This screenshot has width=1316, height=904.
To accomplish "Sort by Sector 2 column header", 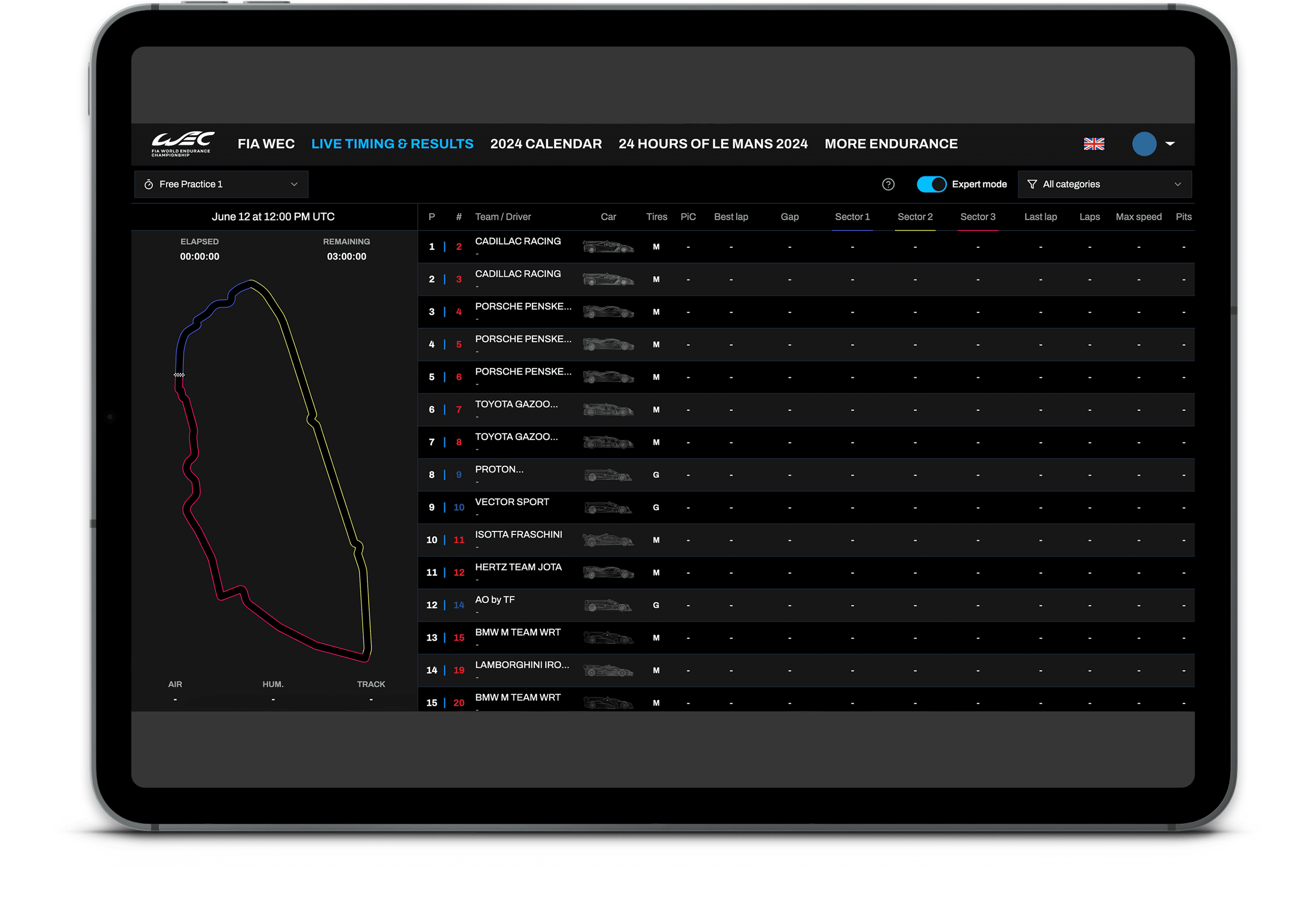I will pos(915,217).
